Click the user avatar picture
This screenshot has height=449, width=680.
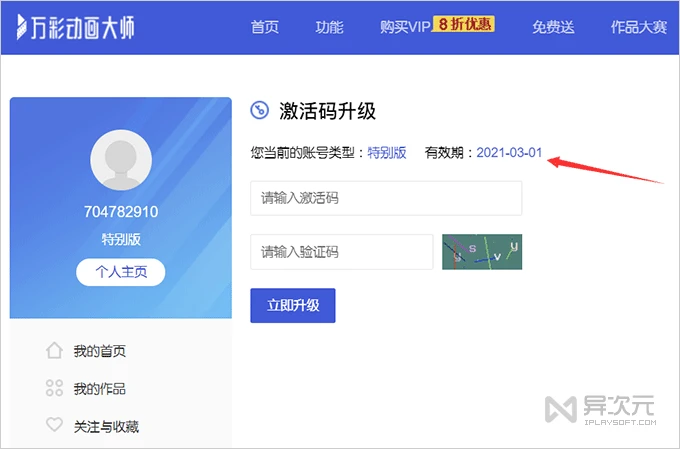121,160
